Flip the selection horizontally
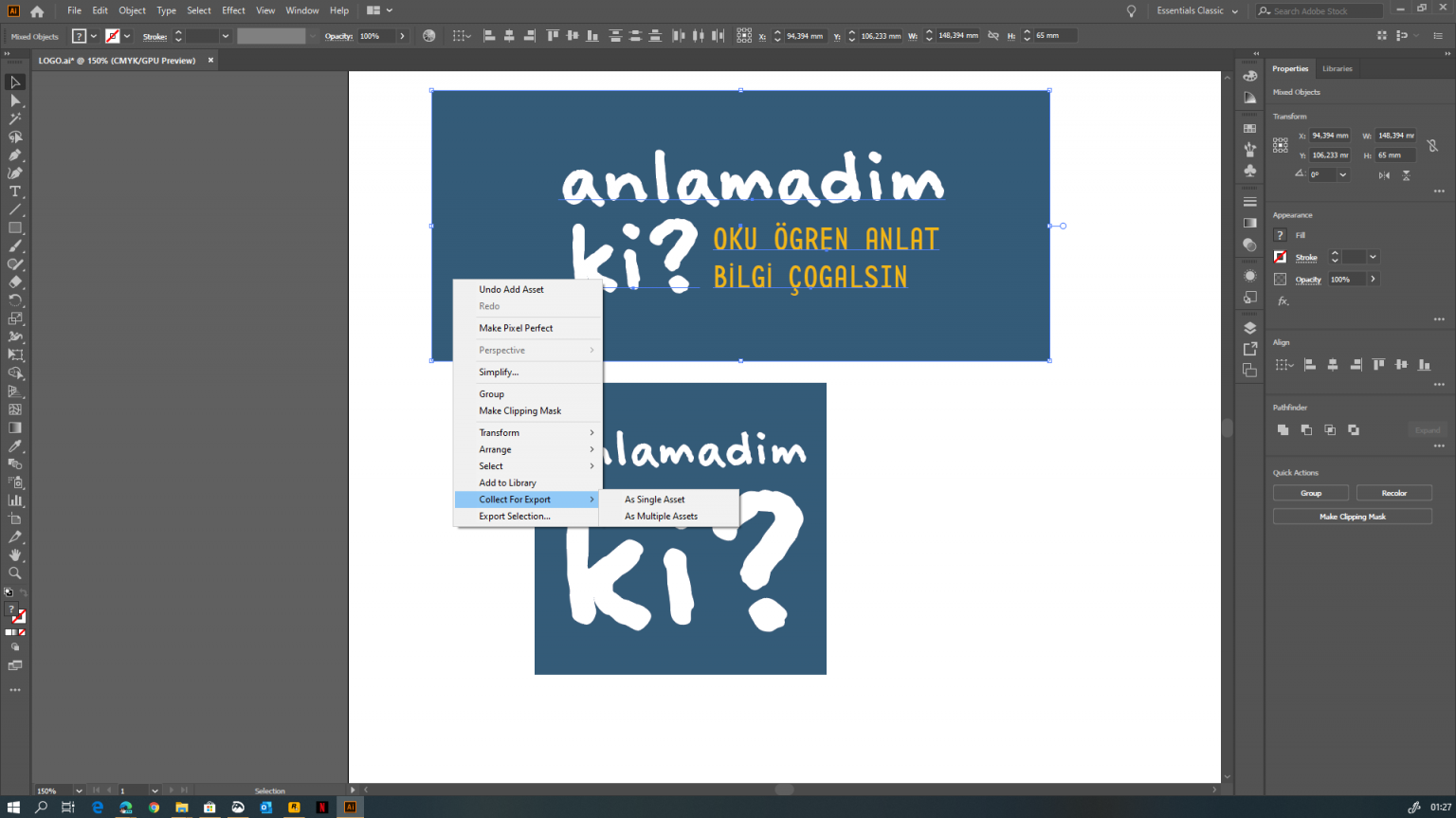The width and height of the screenshot is (1456, 818). [1384, 175]
